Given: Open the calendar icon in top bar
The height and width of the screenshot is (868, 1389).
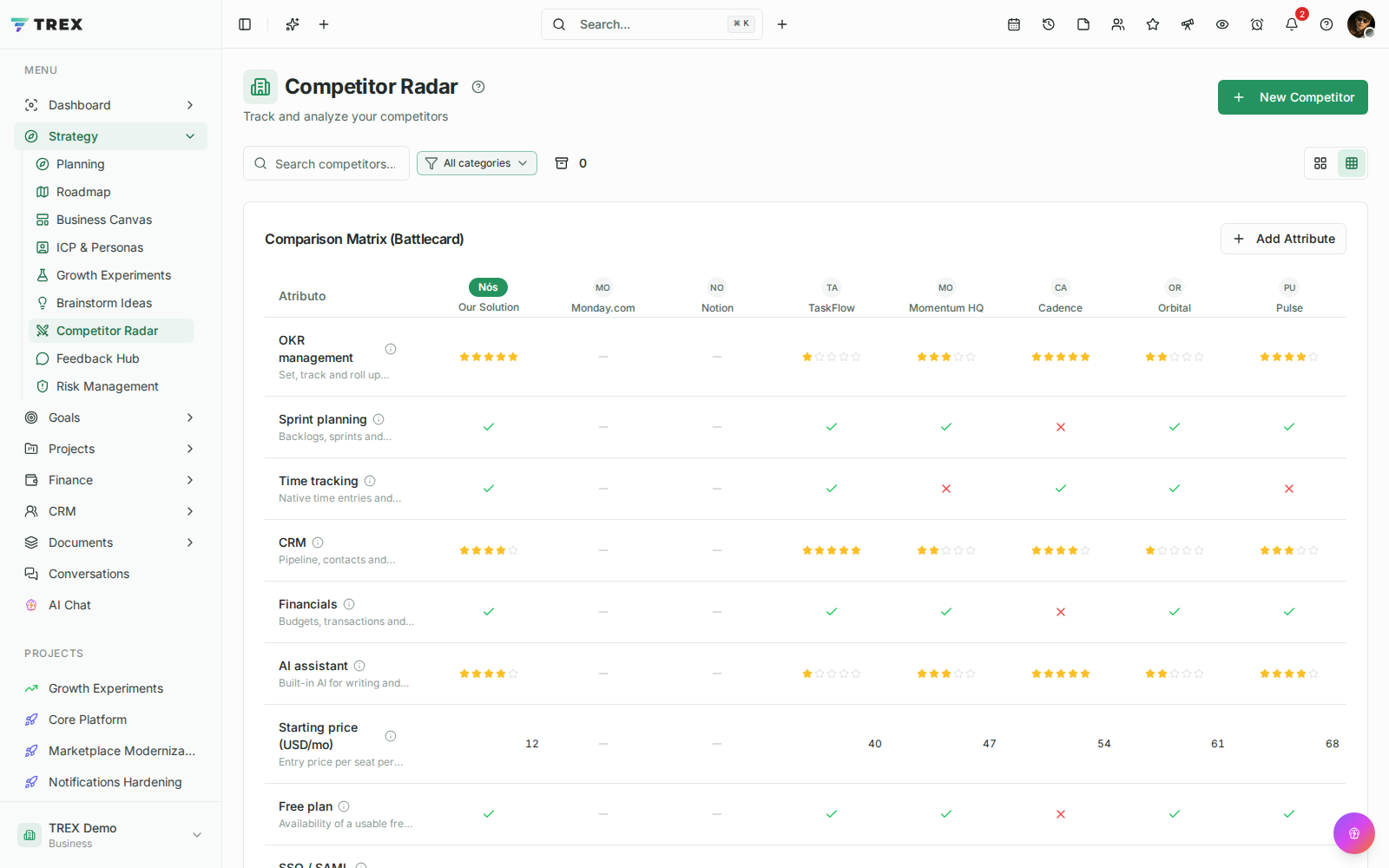Looking at the screenshot, I should click(1014, 24).
